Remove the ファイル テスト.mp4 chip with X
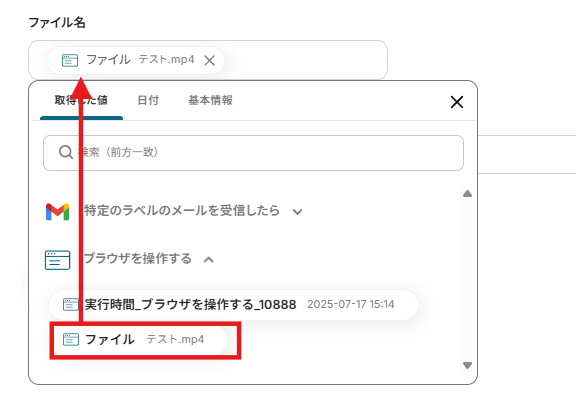Screen dimensions: 576x394 (209, 60)
